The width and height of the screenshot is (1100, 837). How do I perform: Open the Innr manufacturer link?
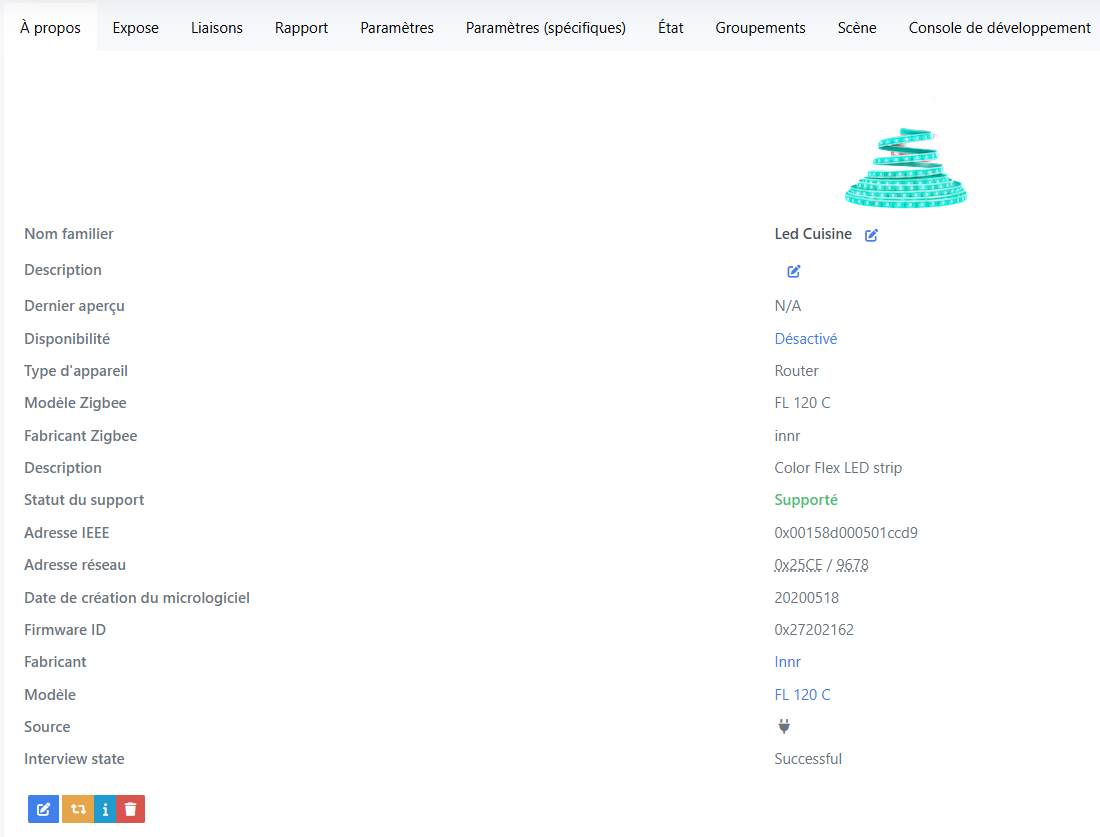click(x=787, y=662)
